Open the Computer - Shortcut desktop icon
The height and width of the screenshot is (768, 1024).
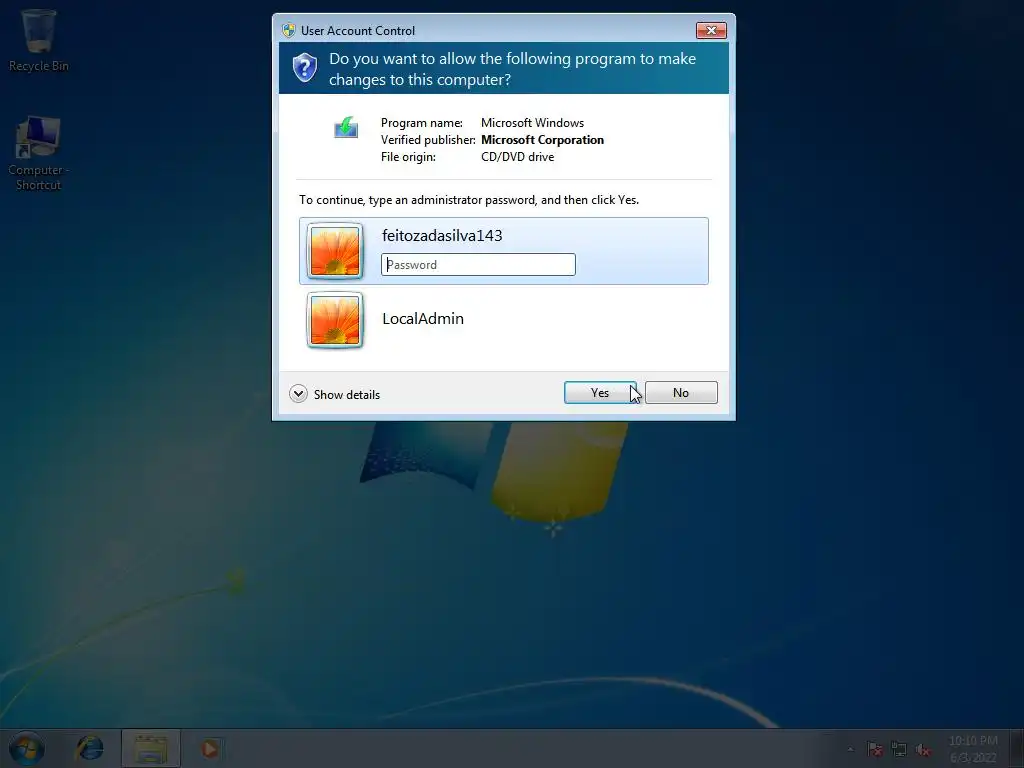[x=39, y=153]
